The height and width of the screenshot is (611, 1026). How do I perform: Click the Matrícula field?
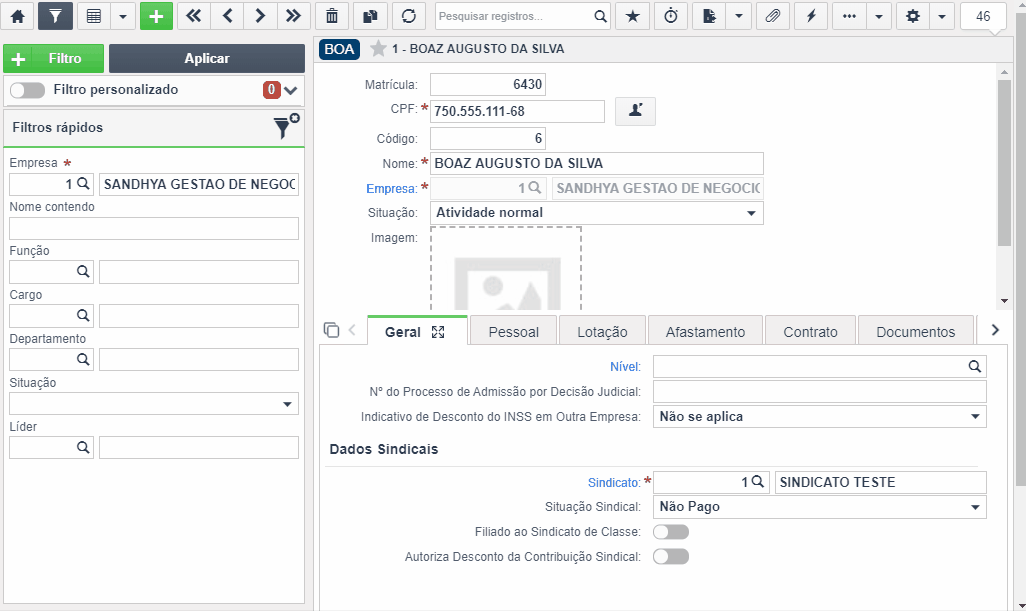click(x=487, y=84)
